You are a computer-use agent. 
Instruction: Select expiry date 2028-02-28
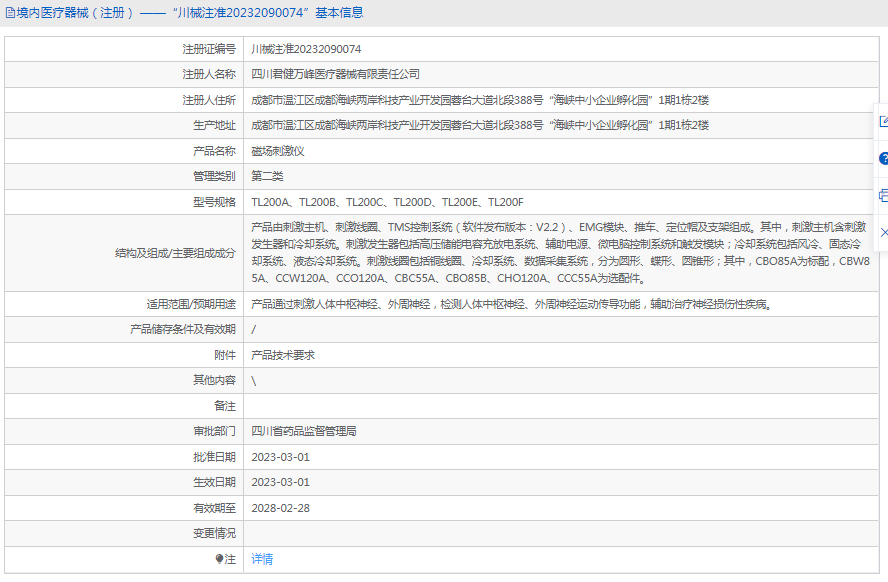pos(281,508)
